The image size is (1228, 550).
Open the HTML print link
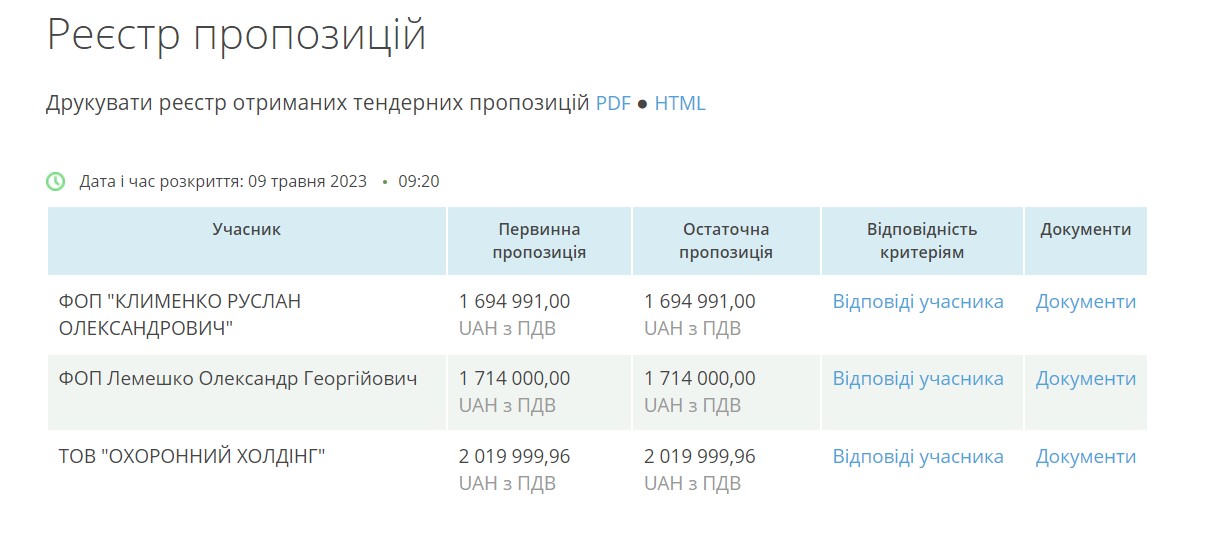[680, 103]
